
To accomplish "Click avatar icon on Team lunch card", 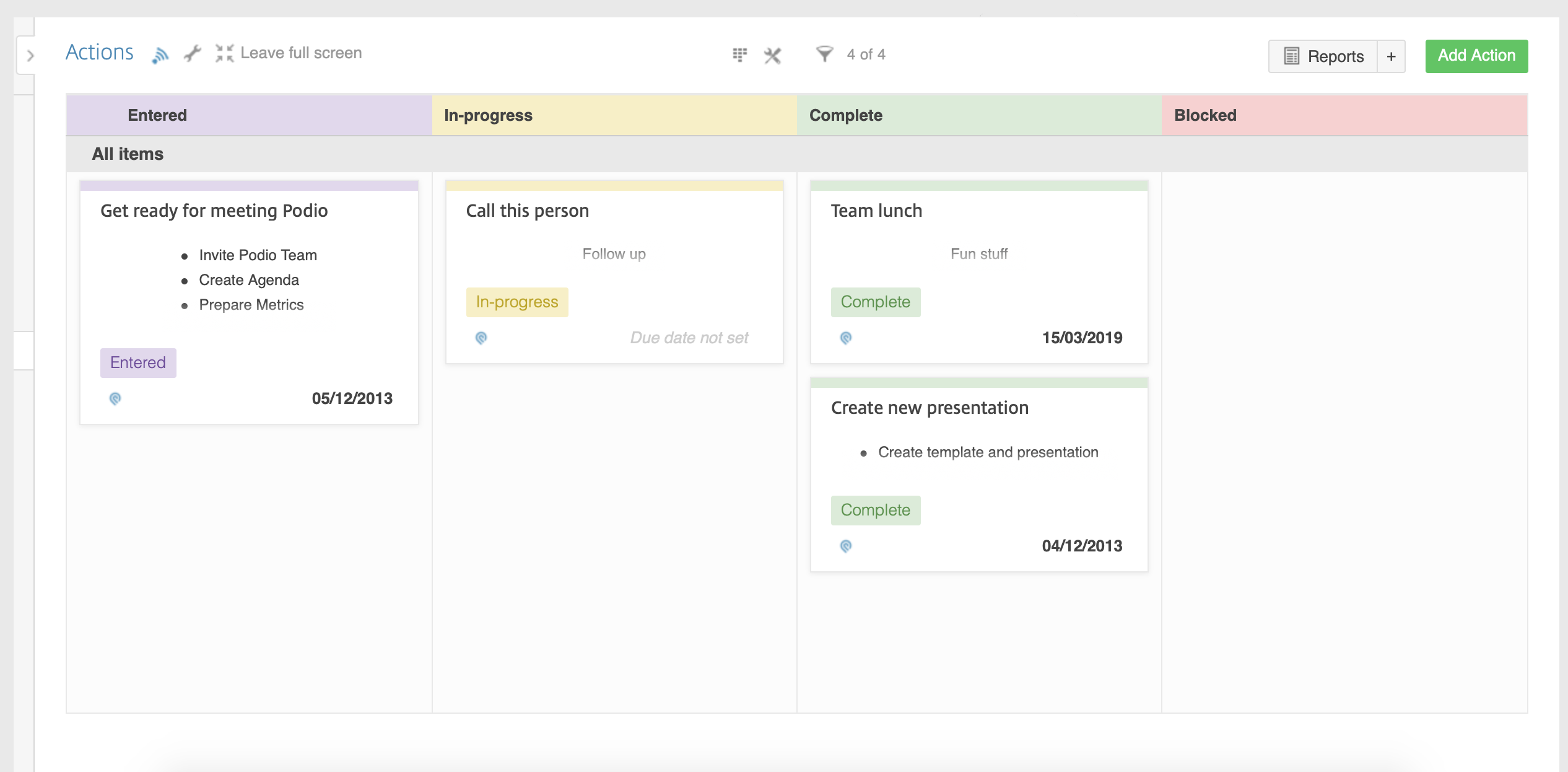I will click(x=846, y=338).
